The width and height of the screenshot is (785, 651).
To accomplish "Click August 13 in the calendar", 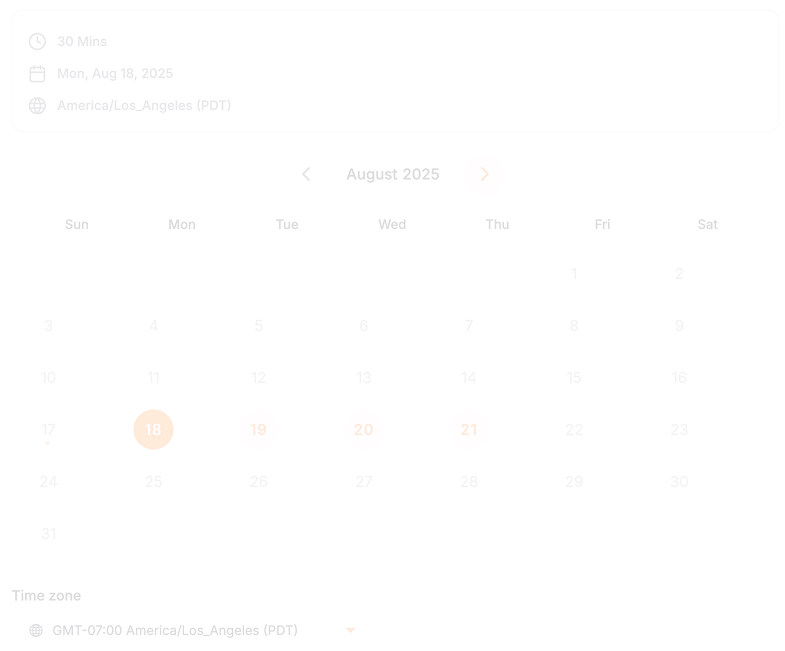I will click(364, 378).
